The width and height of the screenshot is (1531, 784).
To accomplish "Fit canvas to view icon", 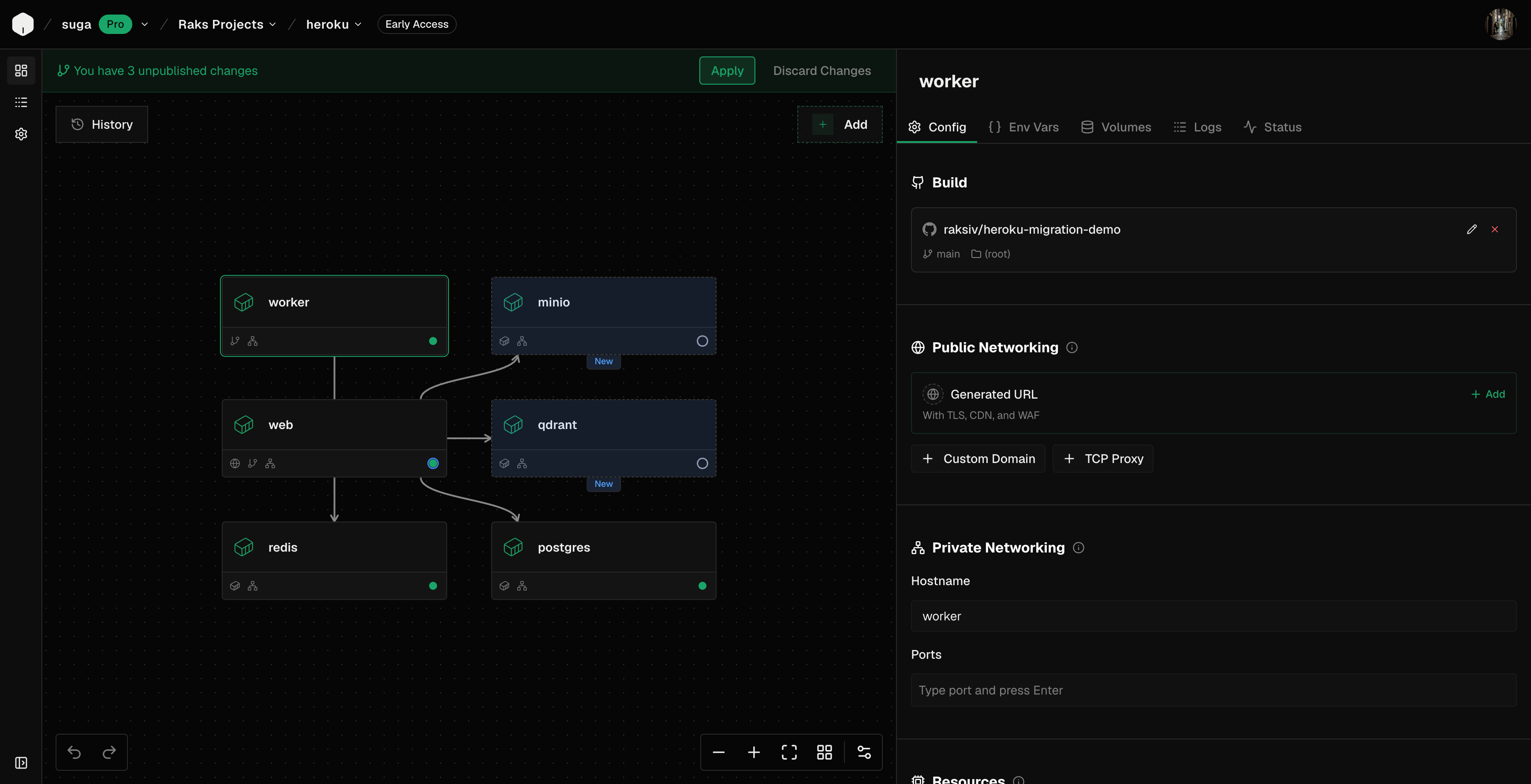I will pyautogui.click(x=789, y=753).
